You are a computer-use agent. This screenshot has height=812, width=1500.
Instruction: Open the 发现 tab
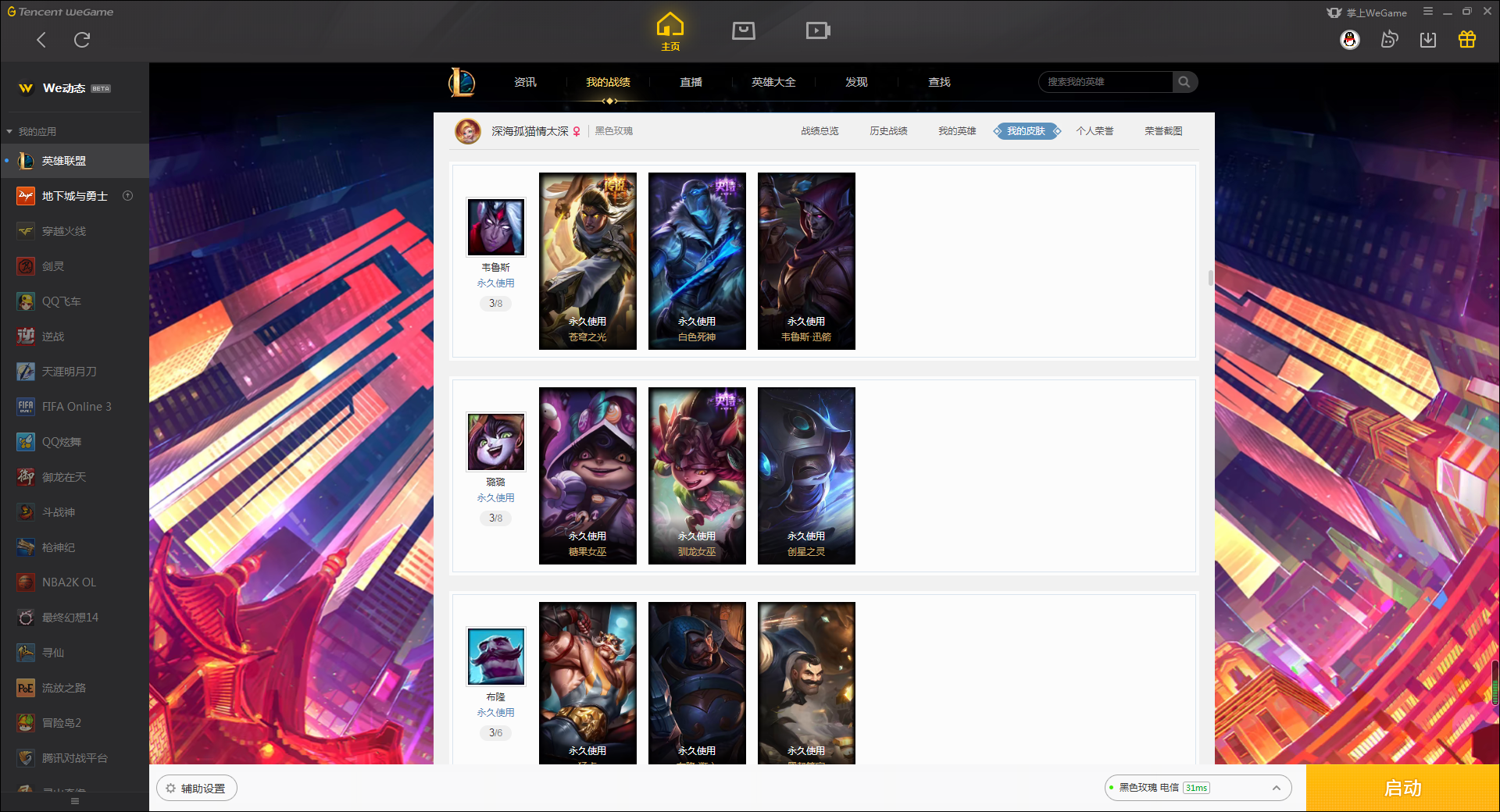(856, 82)
